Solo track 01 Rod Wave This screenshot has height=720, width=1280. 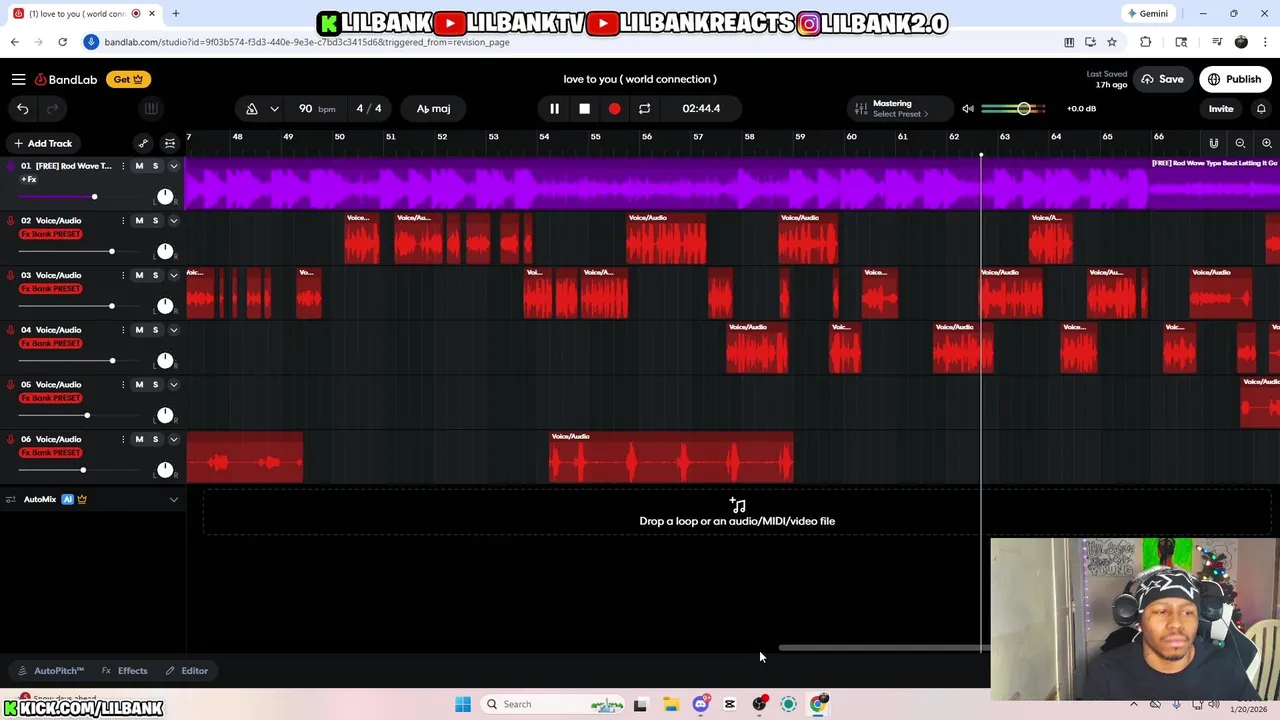[x=155, y=166]
